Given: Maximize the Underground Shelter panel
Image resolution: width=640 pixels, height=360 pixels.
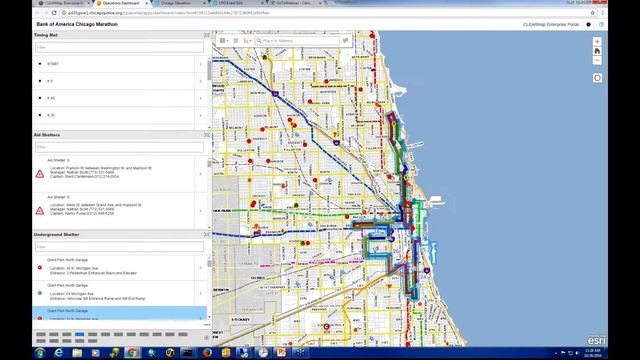Looking at the screenshot, I should click(207, 235).
